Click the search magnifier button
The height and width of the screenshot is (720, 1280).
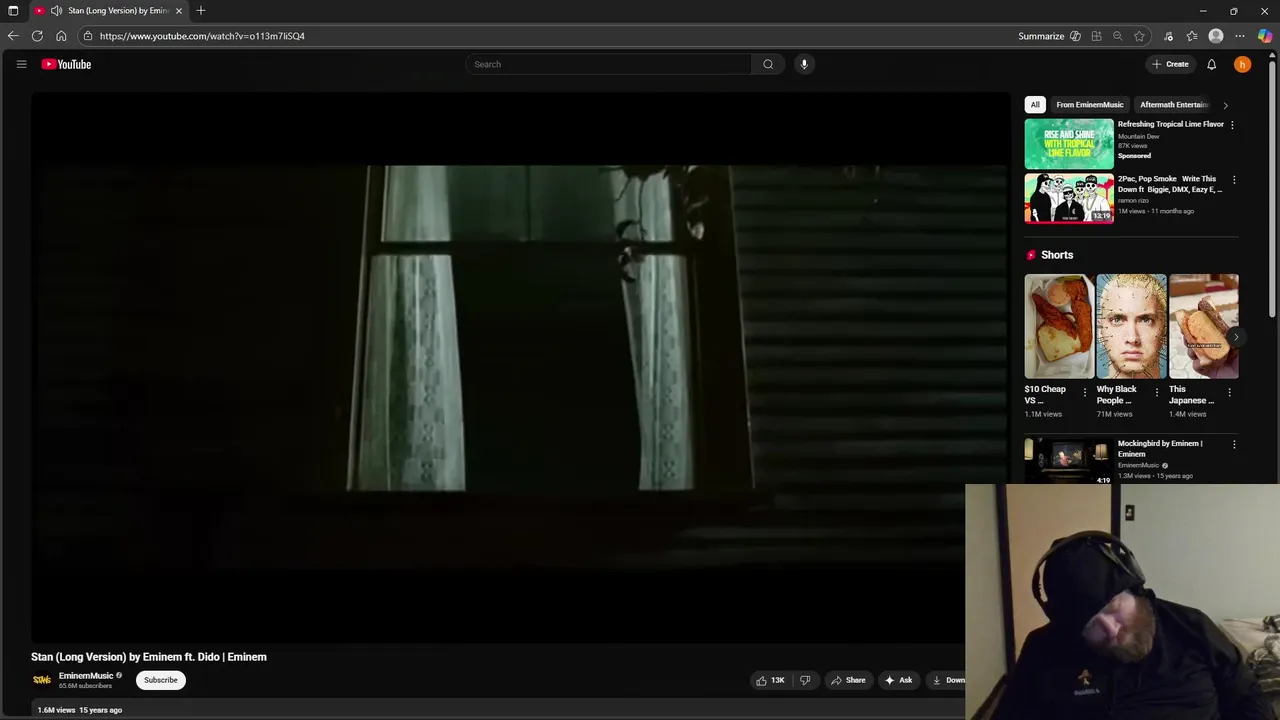click(x=768, y=64)
